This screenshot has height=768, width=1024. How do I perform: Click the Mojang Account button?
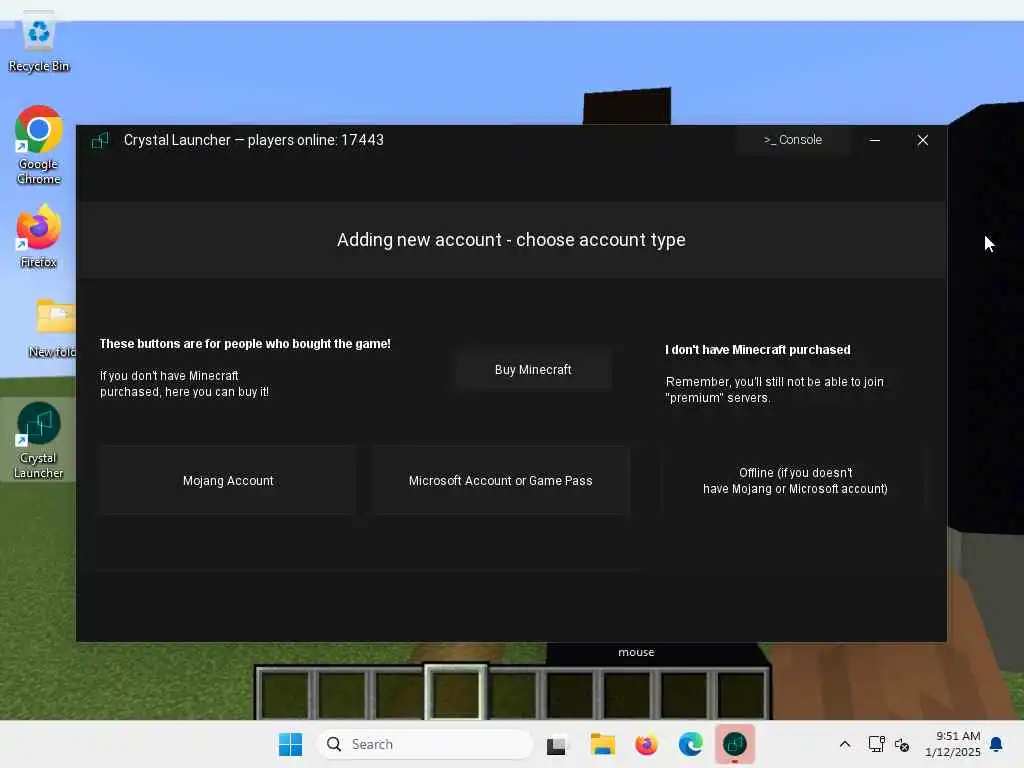coord(228,481)
